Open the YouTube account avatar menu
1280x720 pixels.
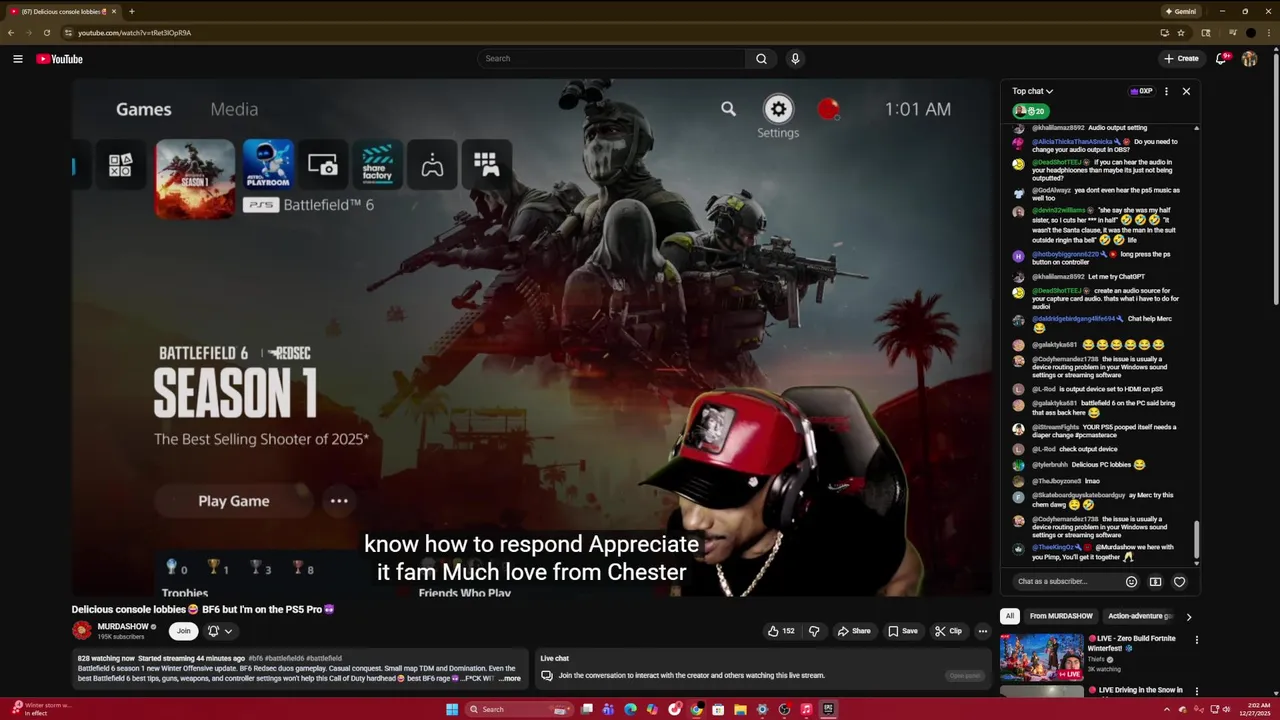coord(1249,59)
